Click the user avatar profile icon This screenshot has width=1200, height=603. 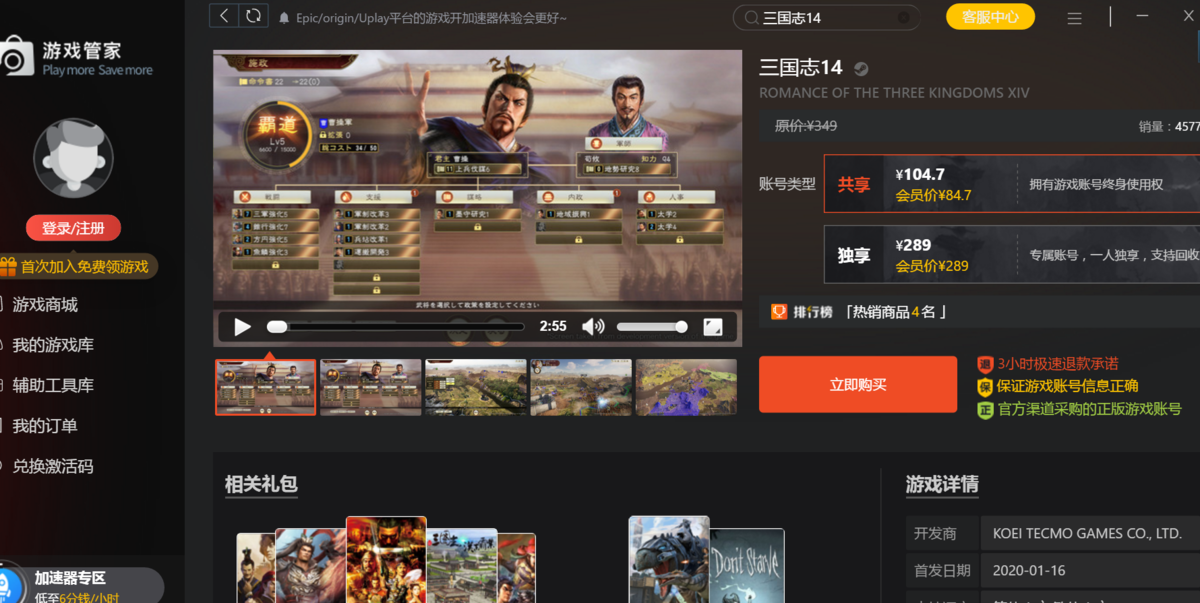click(x=73, y=158)
